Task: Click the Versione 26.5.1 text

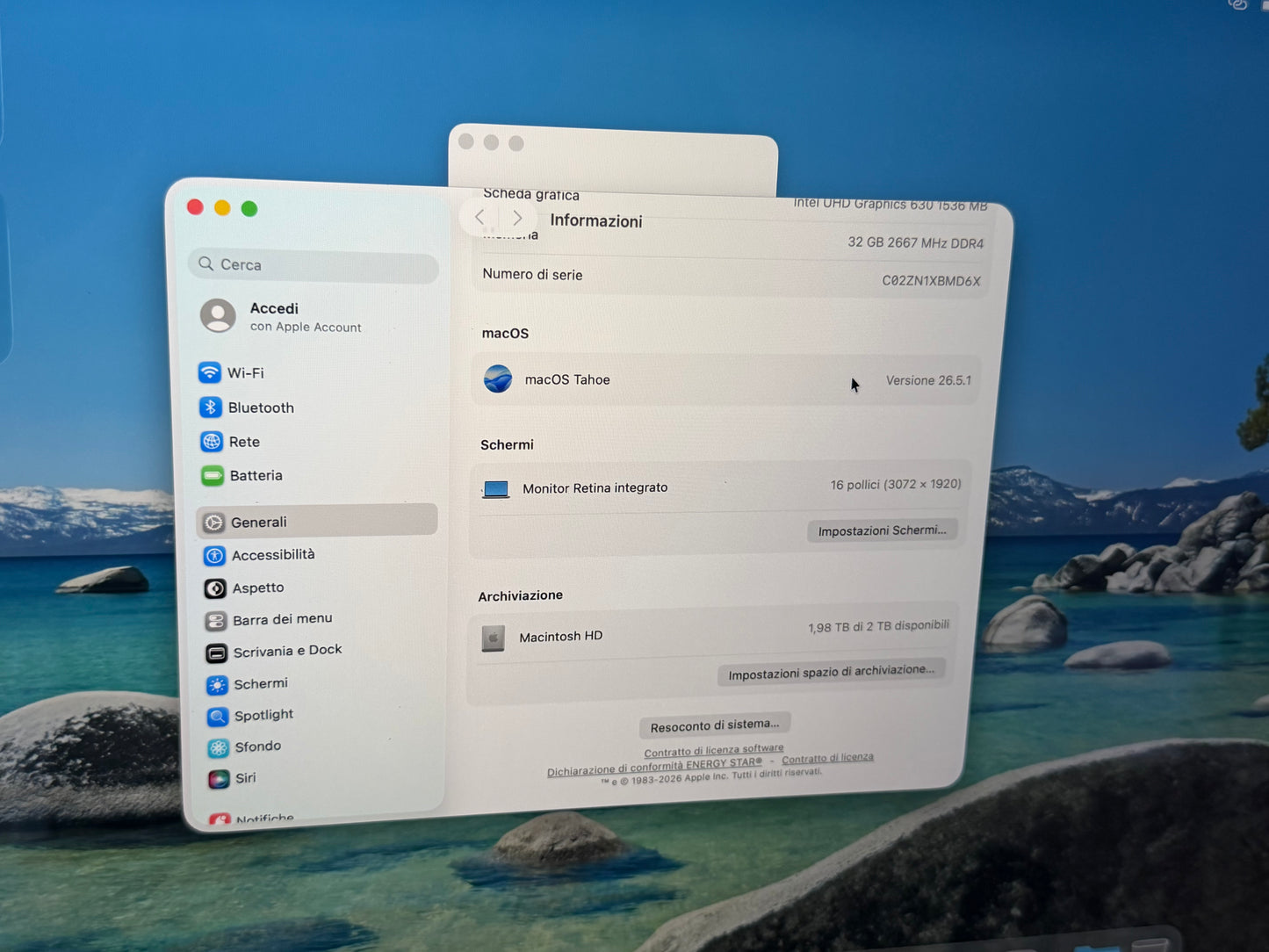Action: [x=928, y=380]
